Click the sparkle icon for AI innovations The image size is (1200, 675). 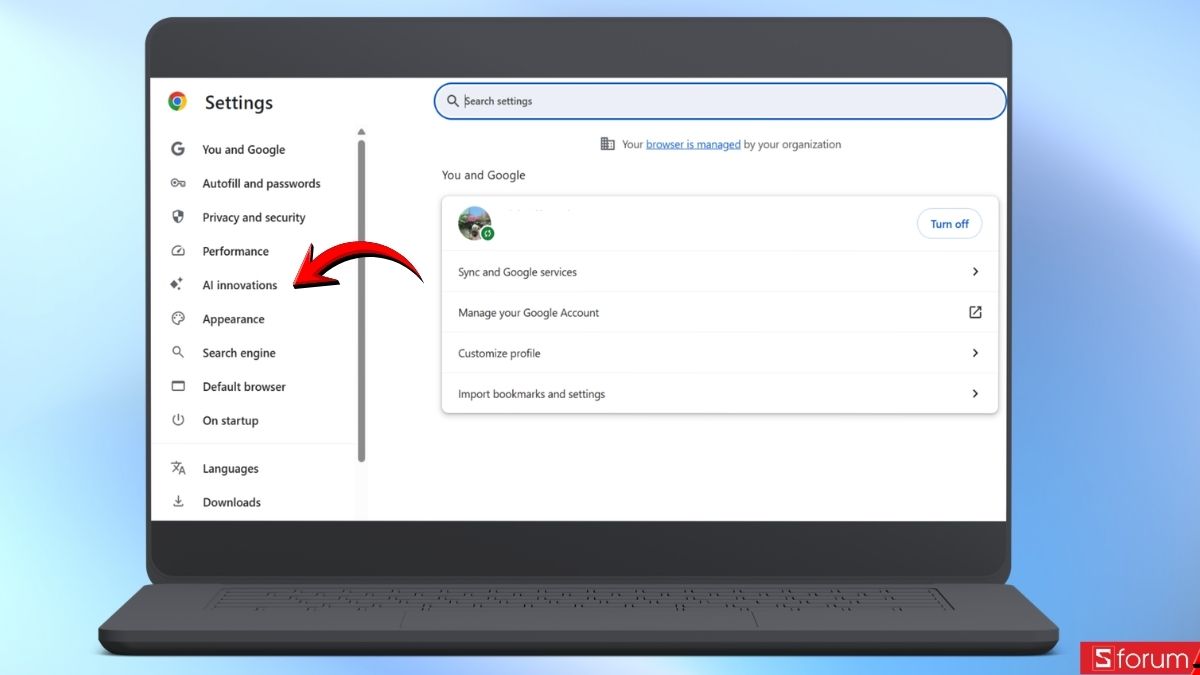[x=177, y=285]
